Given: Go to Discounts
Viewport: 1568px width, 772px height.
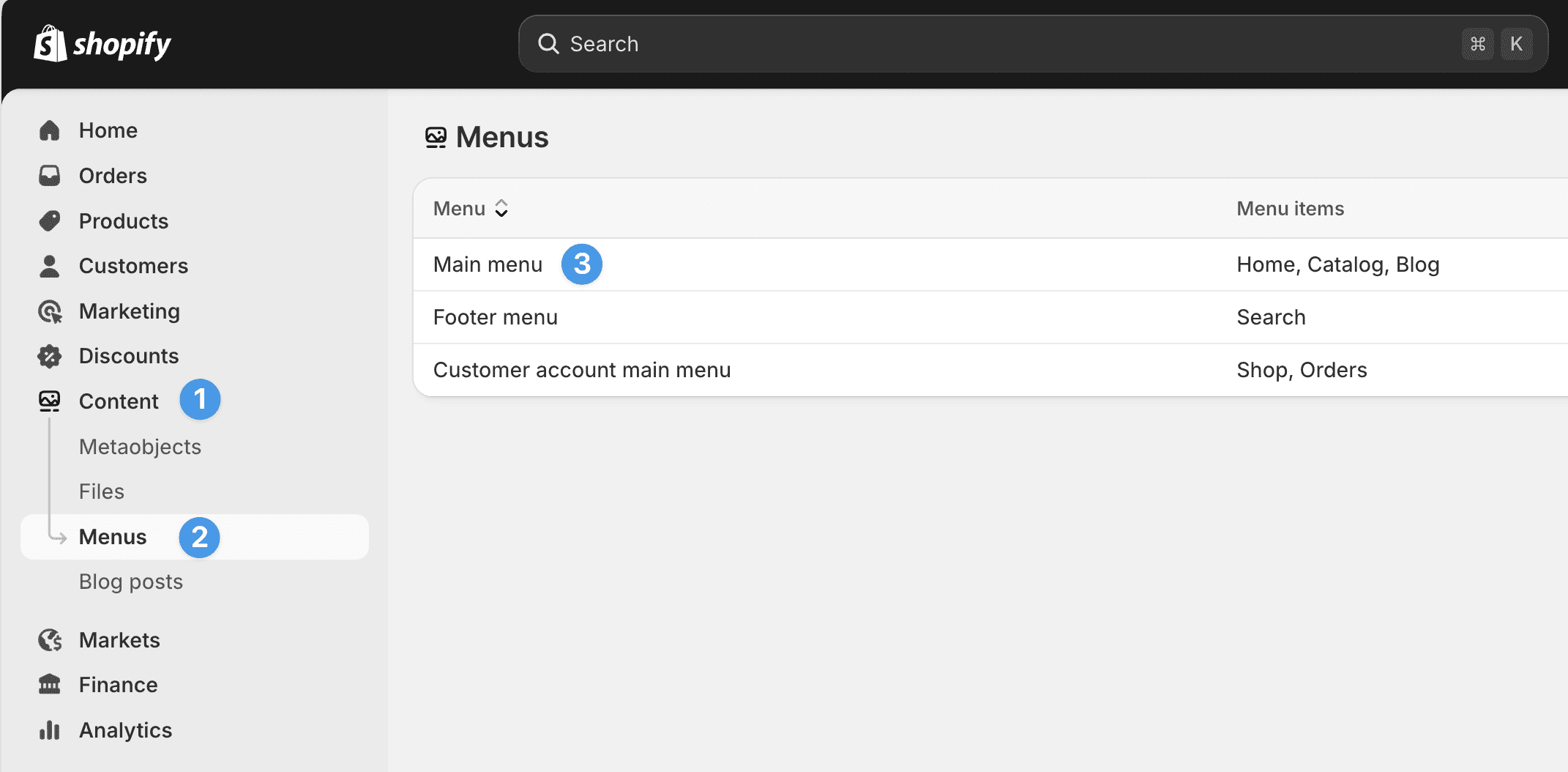Looking at the screenshot, I should pos(129,356).
